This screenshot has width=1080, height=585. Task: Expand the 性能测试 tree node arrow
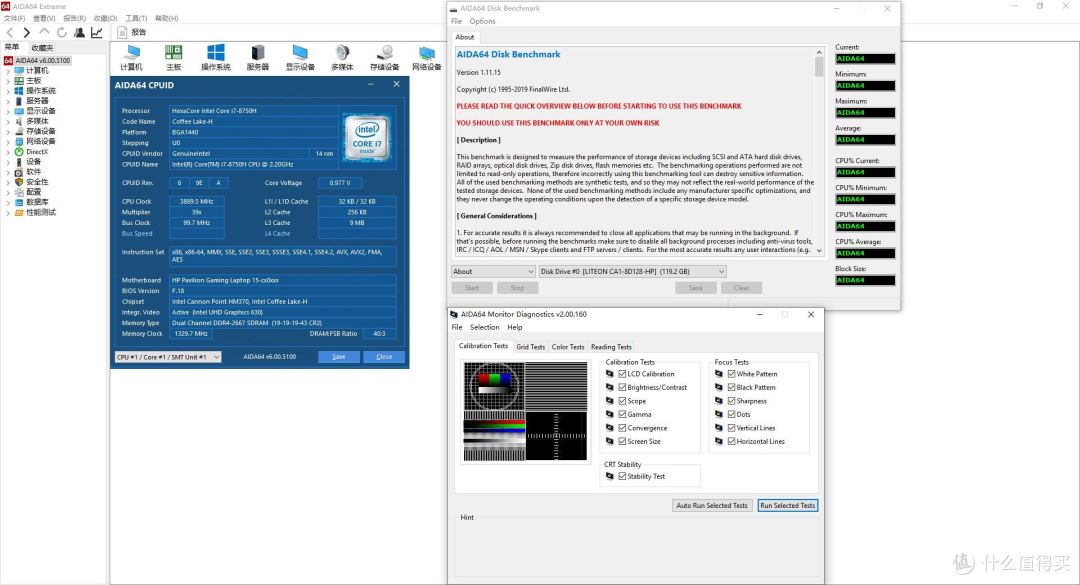point(8,212)
